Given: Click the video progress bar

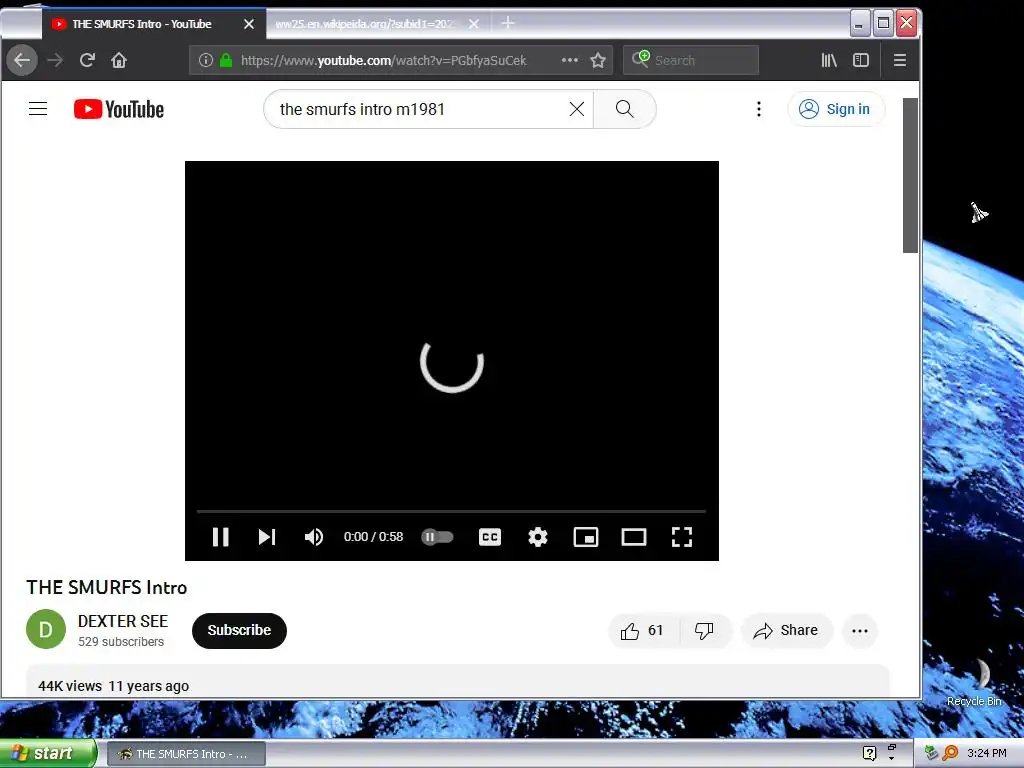Looking at the screenshot, I should coord(451,511).
